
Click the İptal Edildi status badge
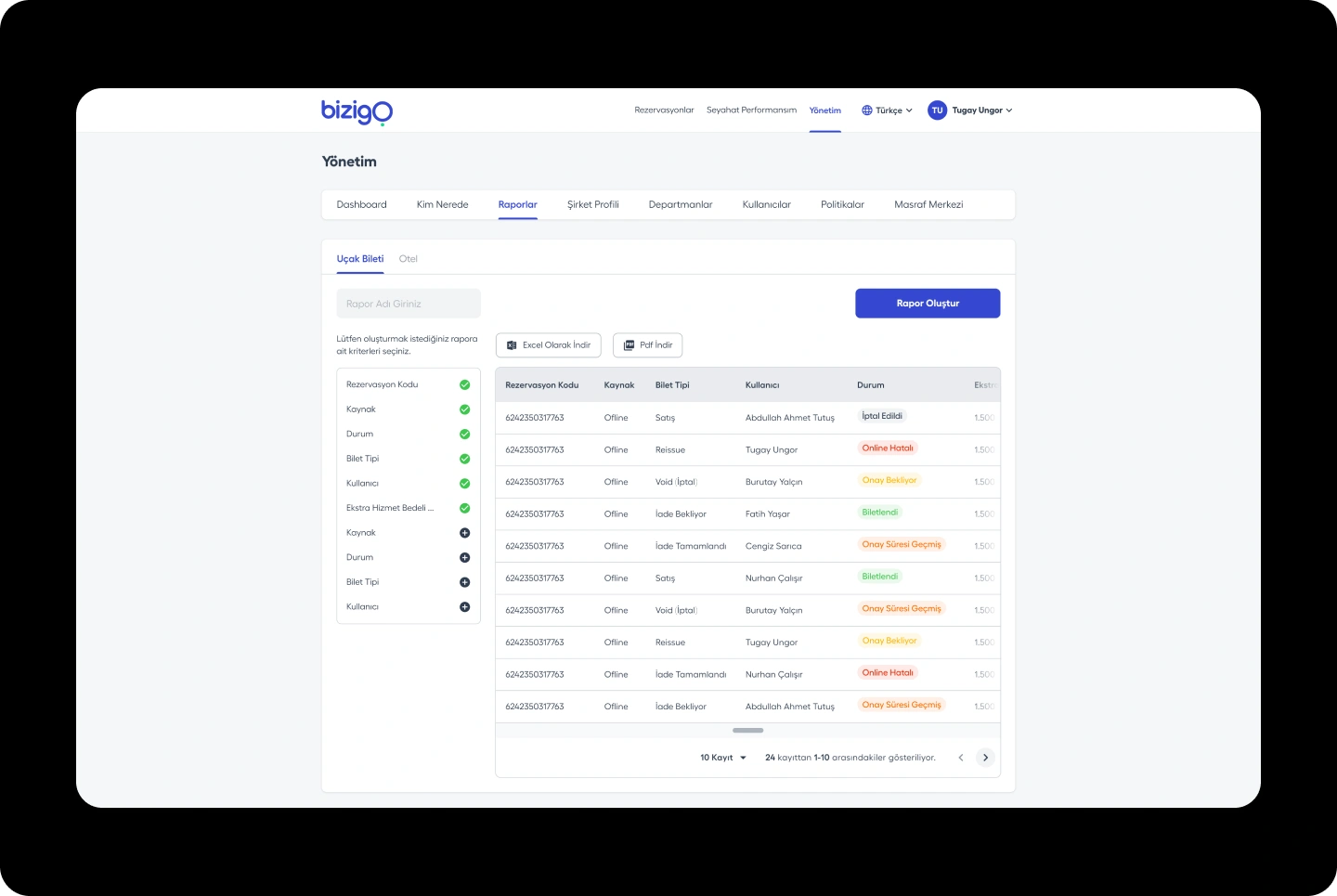882,416
